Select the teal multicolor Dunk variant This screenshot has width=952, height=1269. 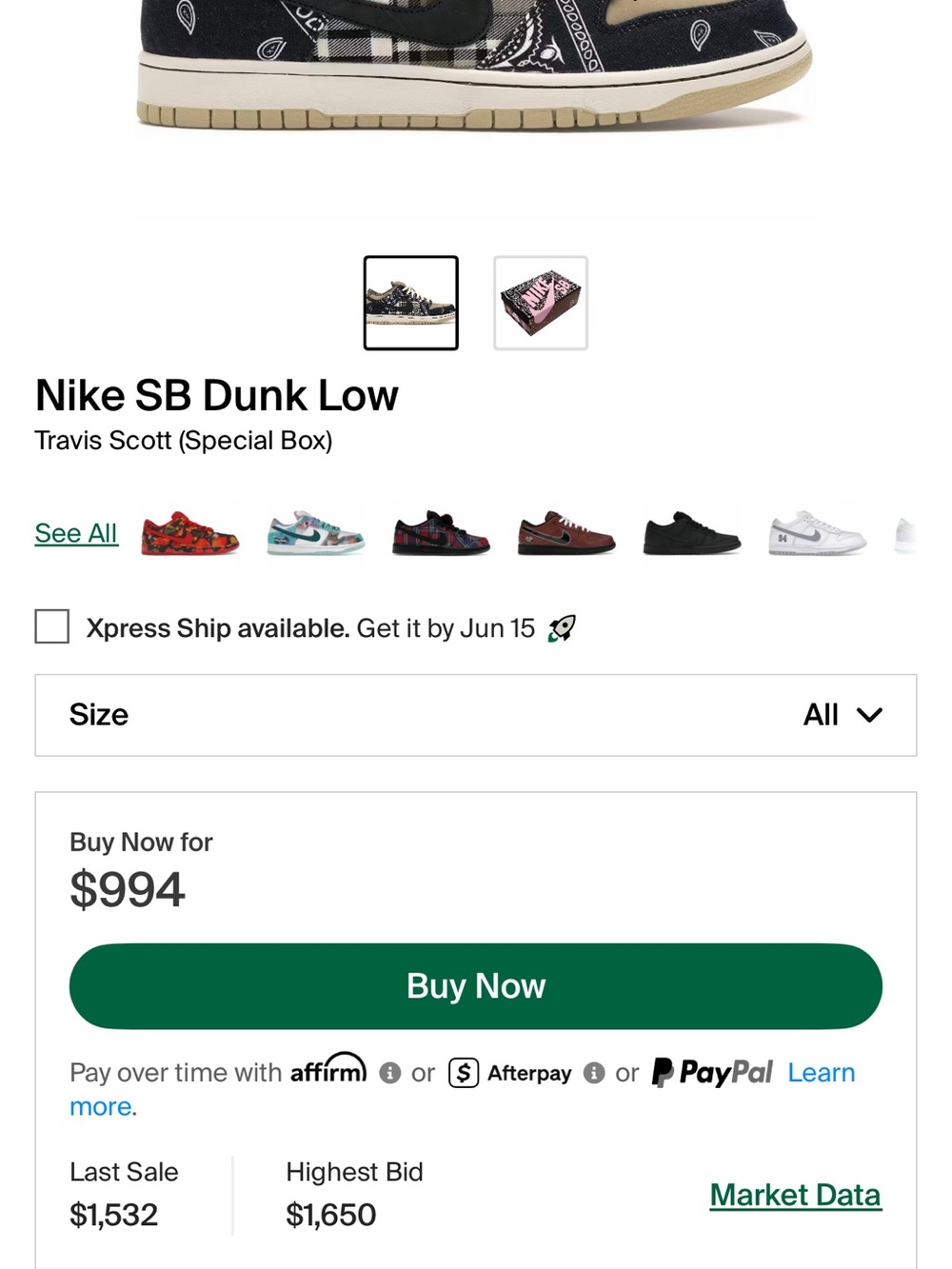(x=315, y=533)
